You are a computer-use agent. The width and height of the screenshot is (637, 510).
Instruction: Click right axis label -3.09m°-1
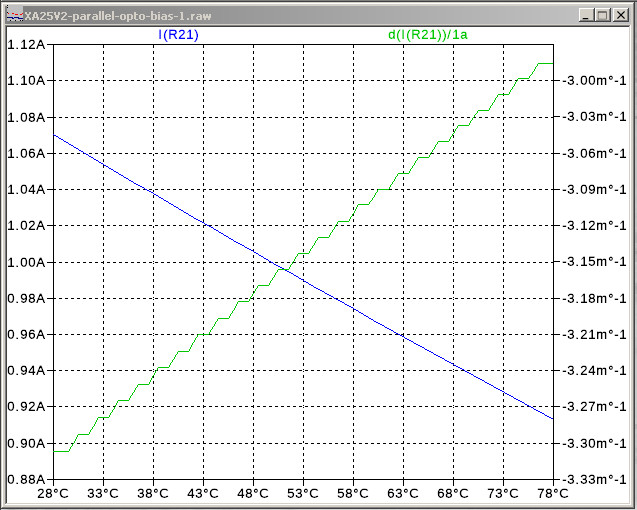pos(594,189)
